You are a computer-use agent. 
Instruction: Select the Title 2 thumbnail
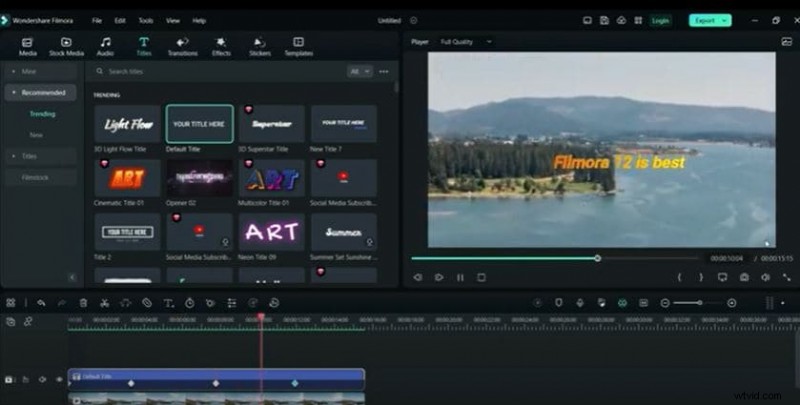127,232
